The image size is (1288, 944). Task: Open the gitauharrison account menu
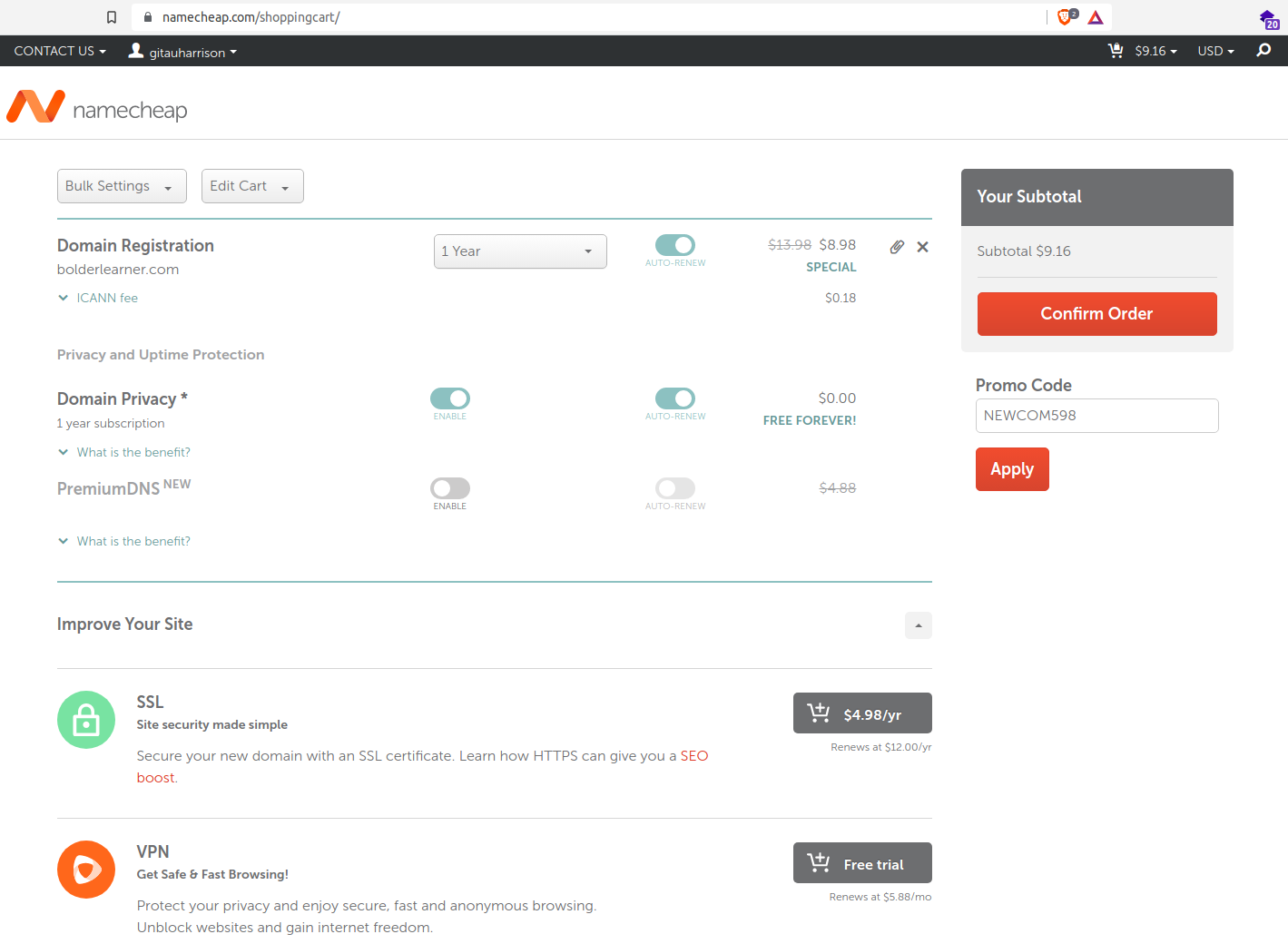[x=192, y=53]
